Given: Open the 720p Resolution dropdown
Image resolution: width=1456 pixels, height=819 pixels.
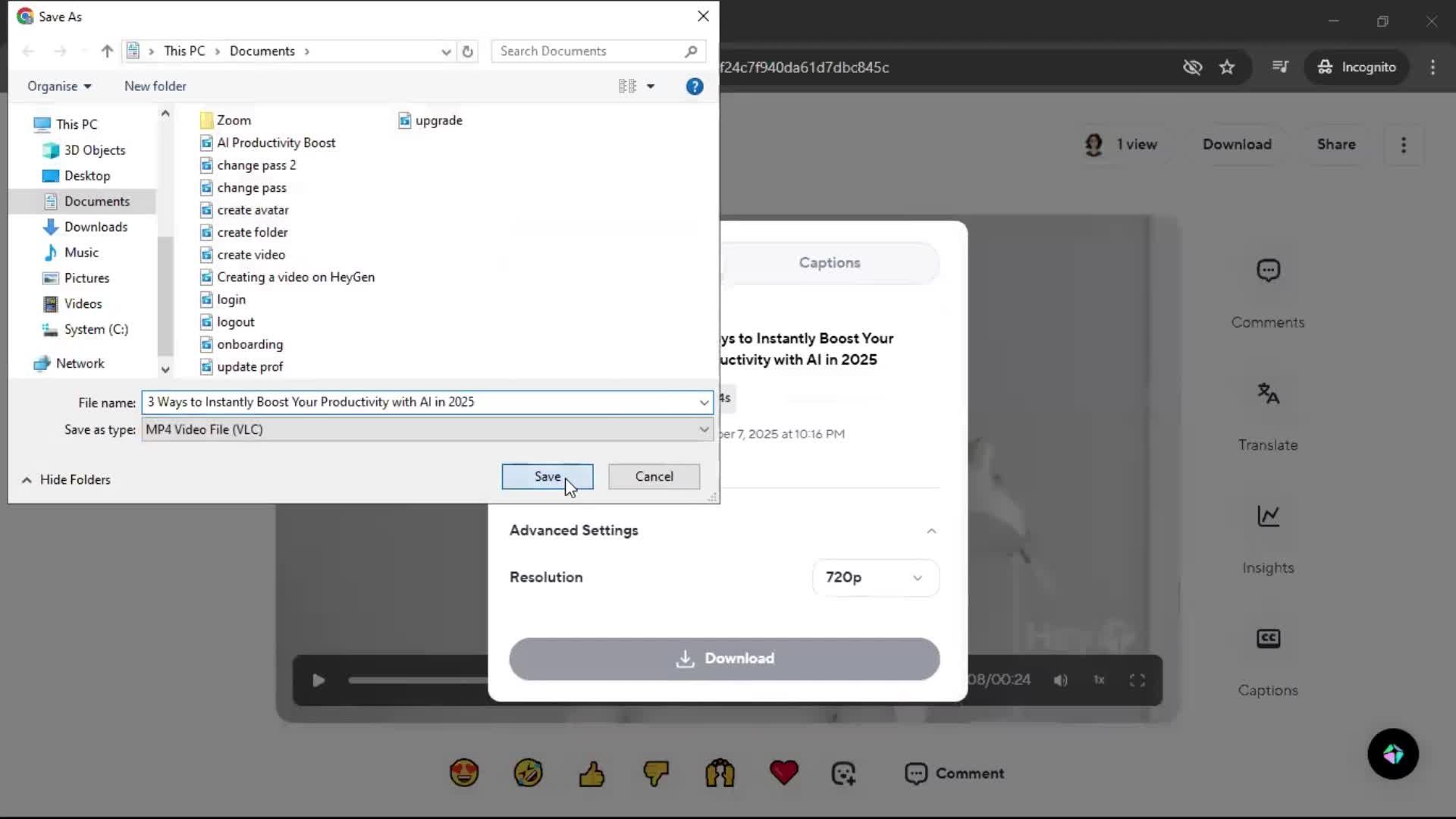Looking at the screenshot, I should coord(874,578).
